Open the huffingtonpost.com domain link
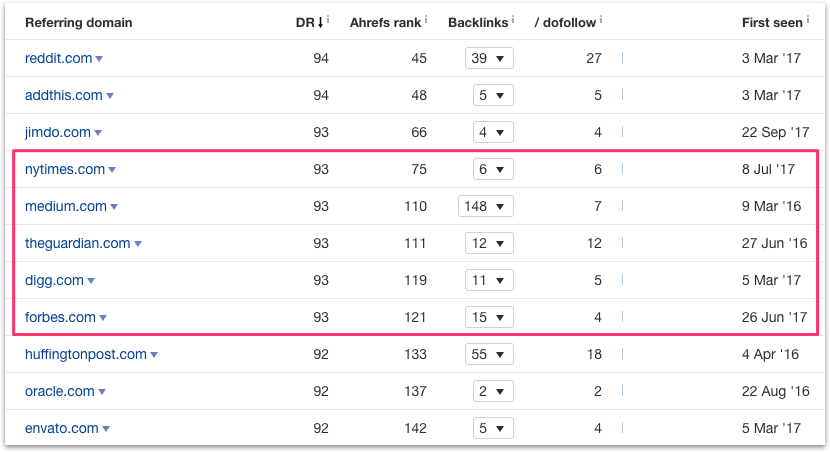The height and width of the screenshot is (452, 830). pos(86,354)
